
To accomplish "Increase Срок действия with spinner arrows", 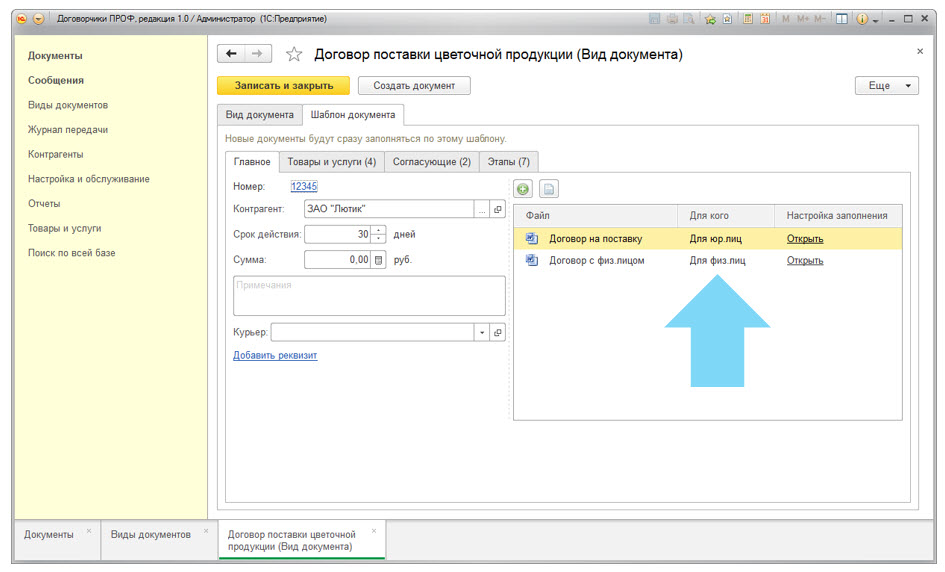I will pyautogui.click(x=378, y=230).
